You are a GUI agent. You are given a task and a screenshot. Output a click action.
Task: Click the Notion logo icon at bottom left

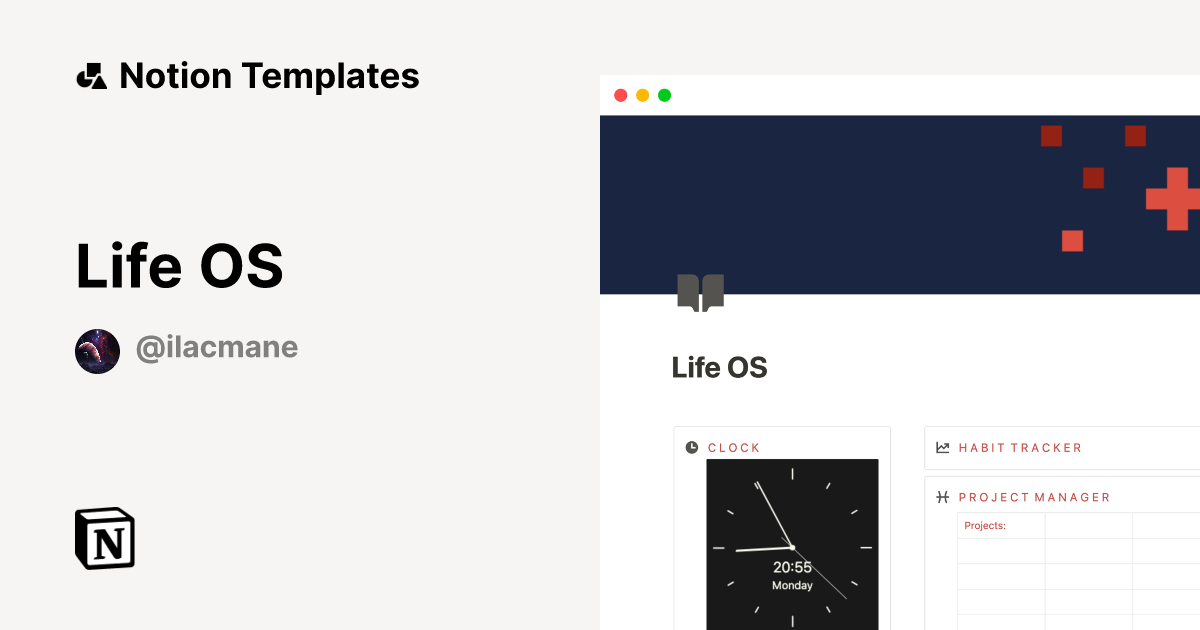pyautogui.click(x=104, y=539)
